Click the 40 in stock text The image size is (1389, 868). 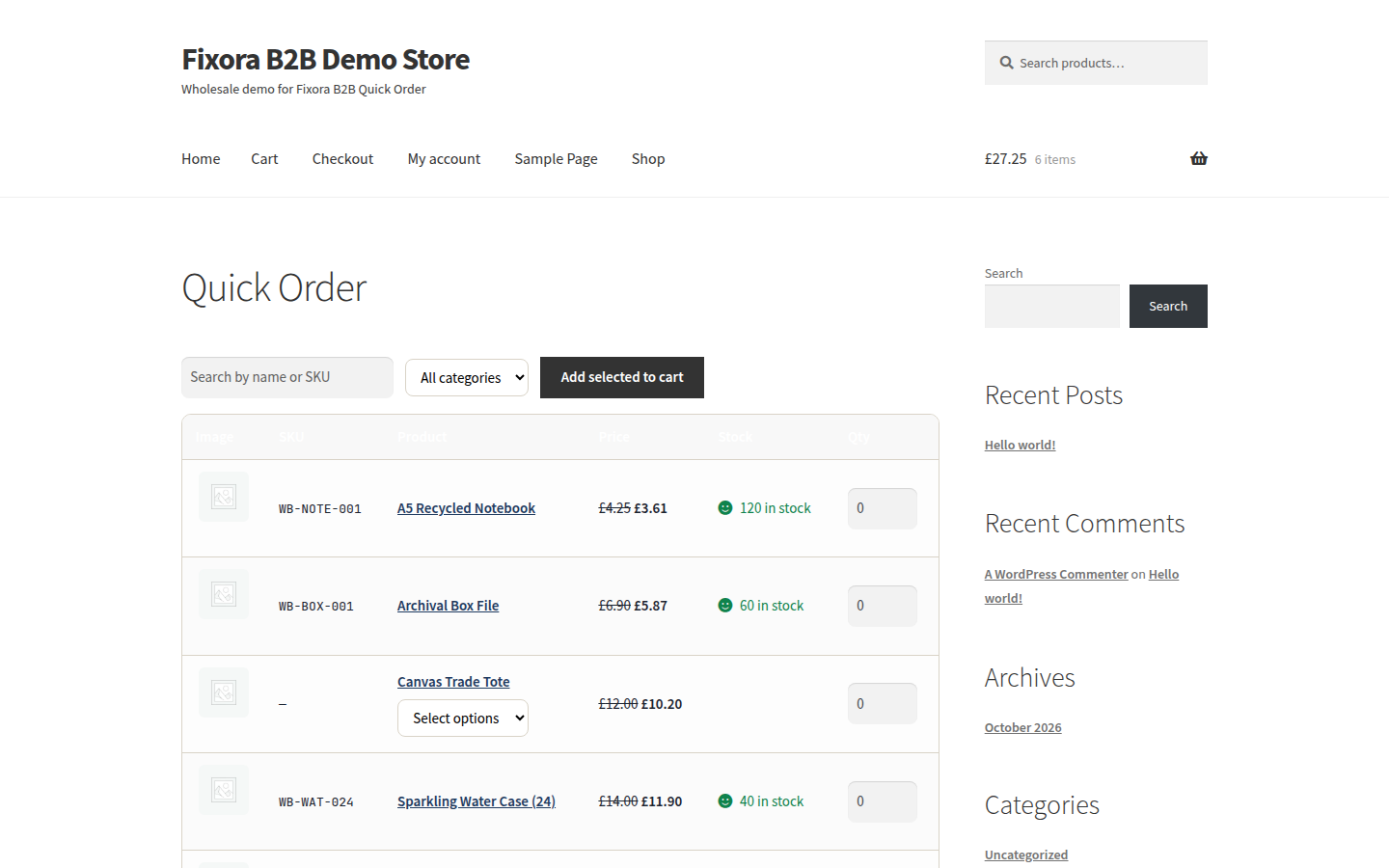pos(772,801)
